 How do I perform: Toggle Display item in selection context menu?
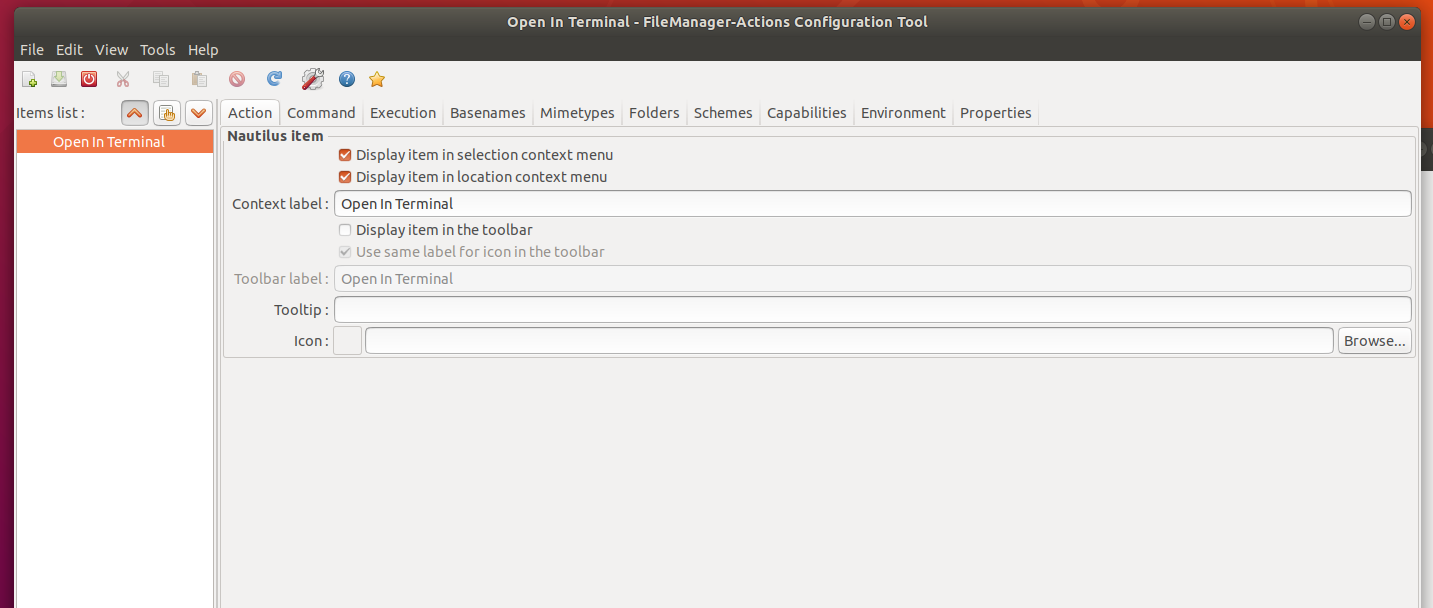point(345,155)
